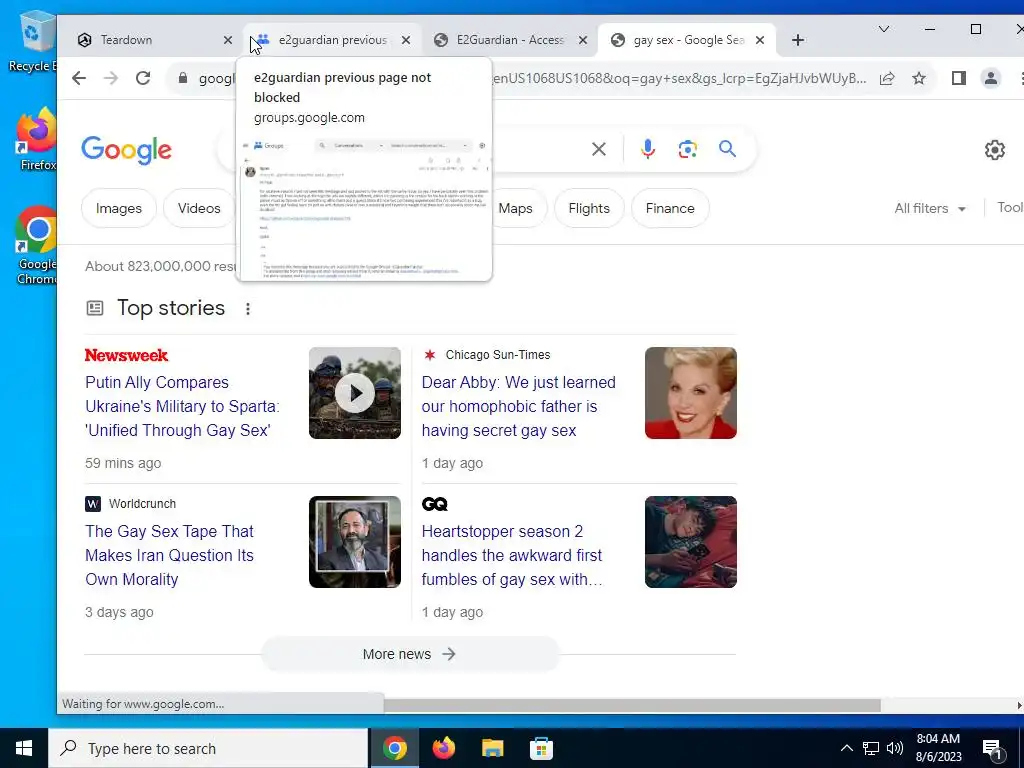The width and height of the screenshot is (1024, 768).
Task: Open the tab search chevron
Action: 884,29
